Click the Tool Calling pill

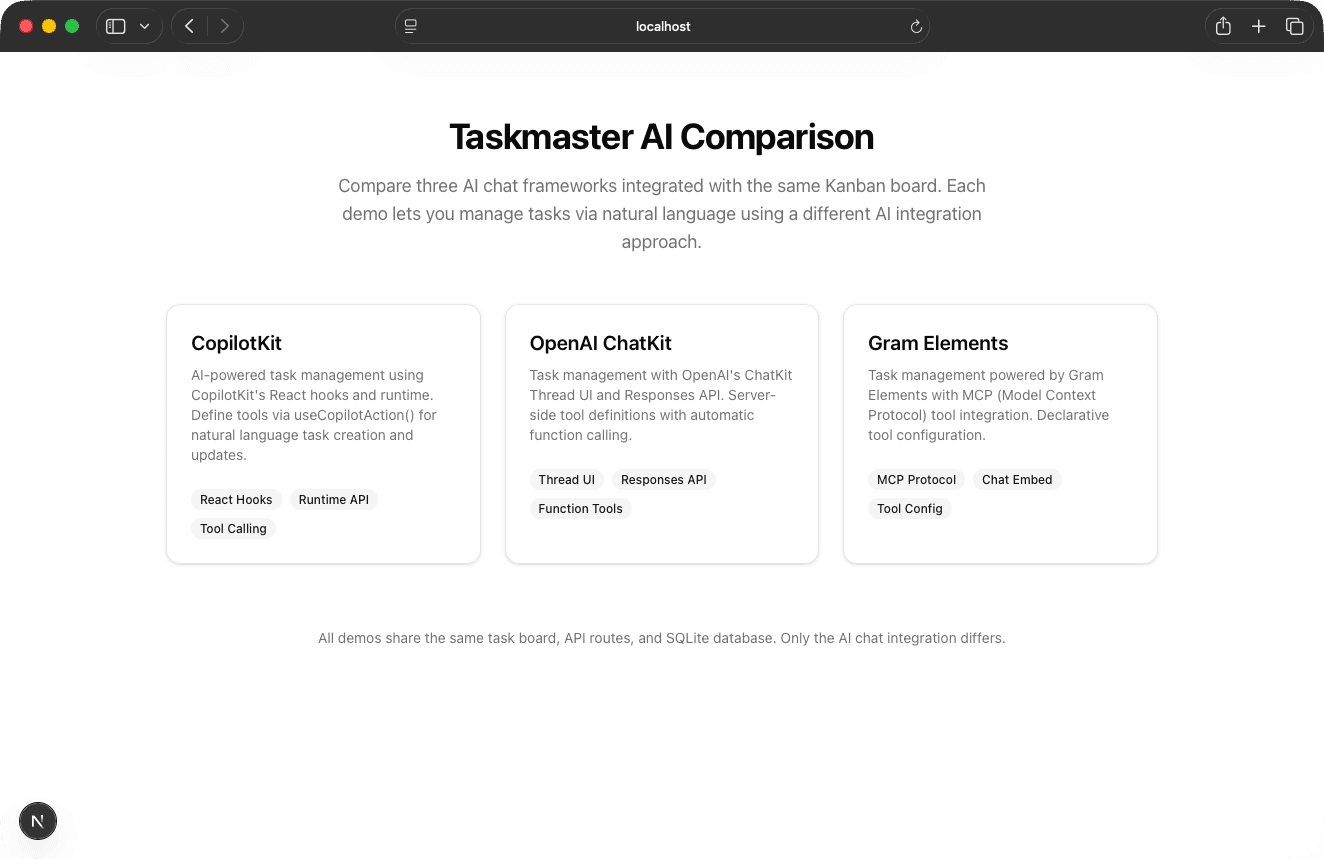tap(233, 528)
